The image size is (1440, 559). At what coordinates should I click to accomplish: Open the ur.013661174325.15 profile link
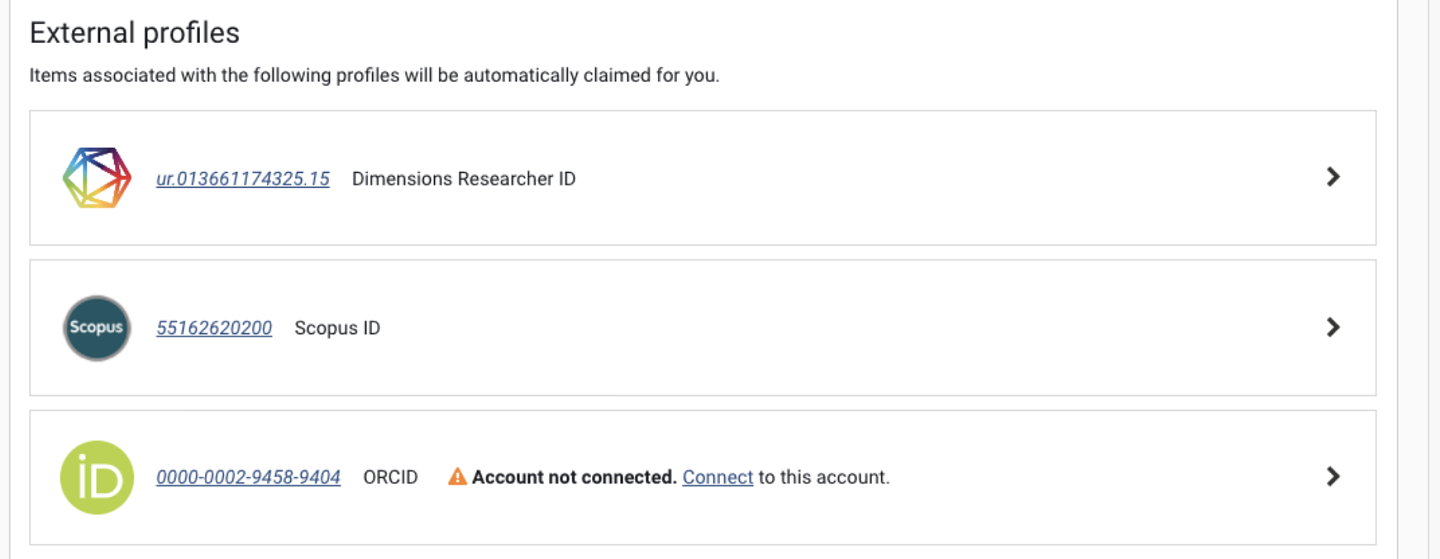click(x=243, y=179)
